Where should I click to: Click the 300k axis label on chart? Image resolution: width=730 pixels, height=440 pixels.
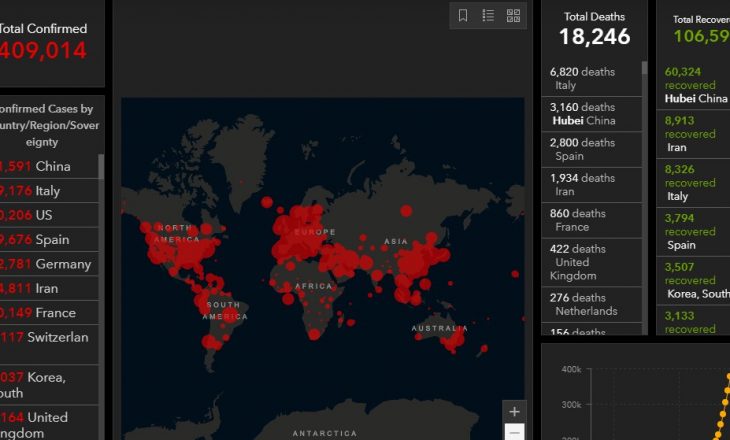571,405
